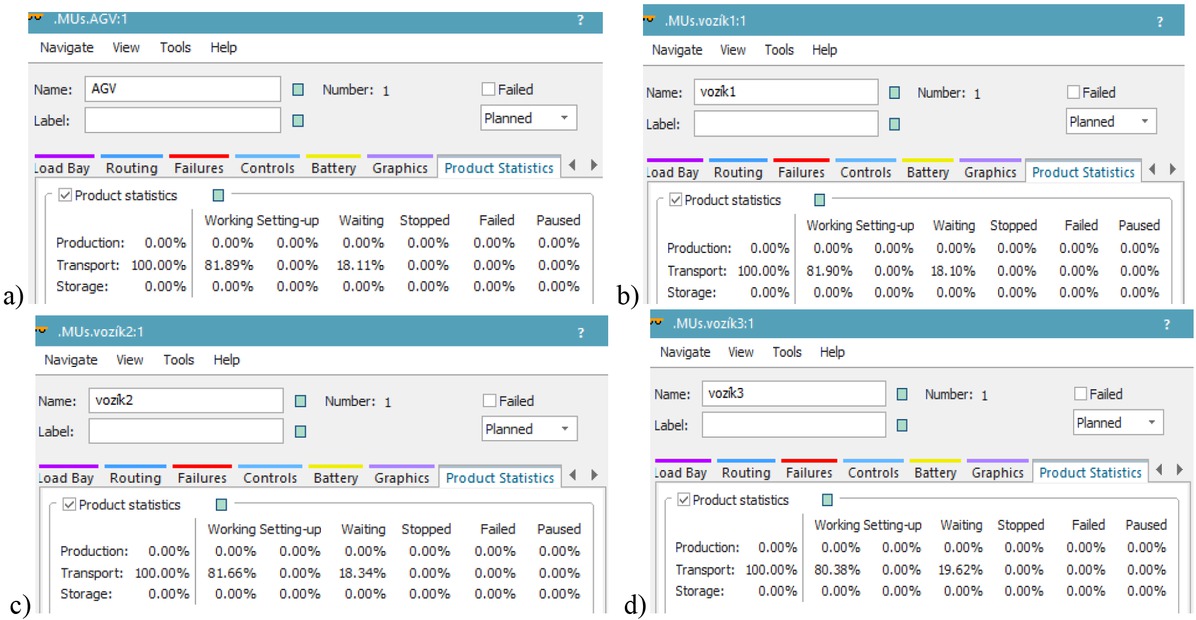Image resolution: width=1196 pixels, height=620 pixels.
Task: Open help via question mark in vozík3 window
Action: 1166,325
